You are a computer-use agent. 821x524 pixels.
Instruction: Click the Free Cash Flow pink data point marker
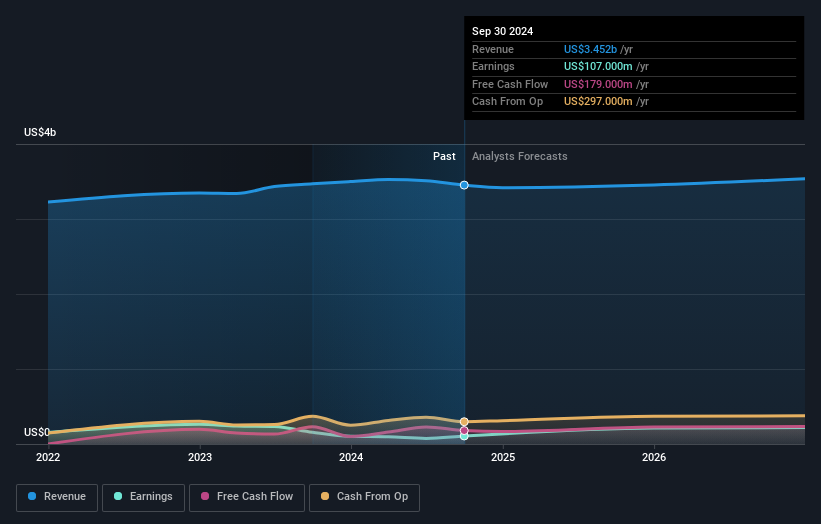tap(464, 430)
